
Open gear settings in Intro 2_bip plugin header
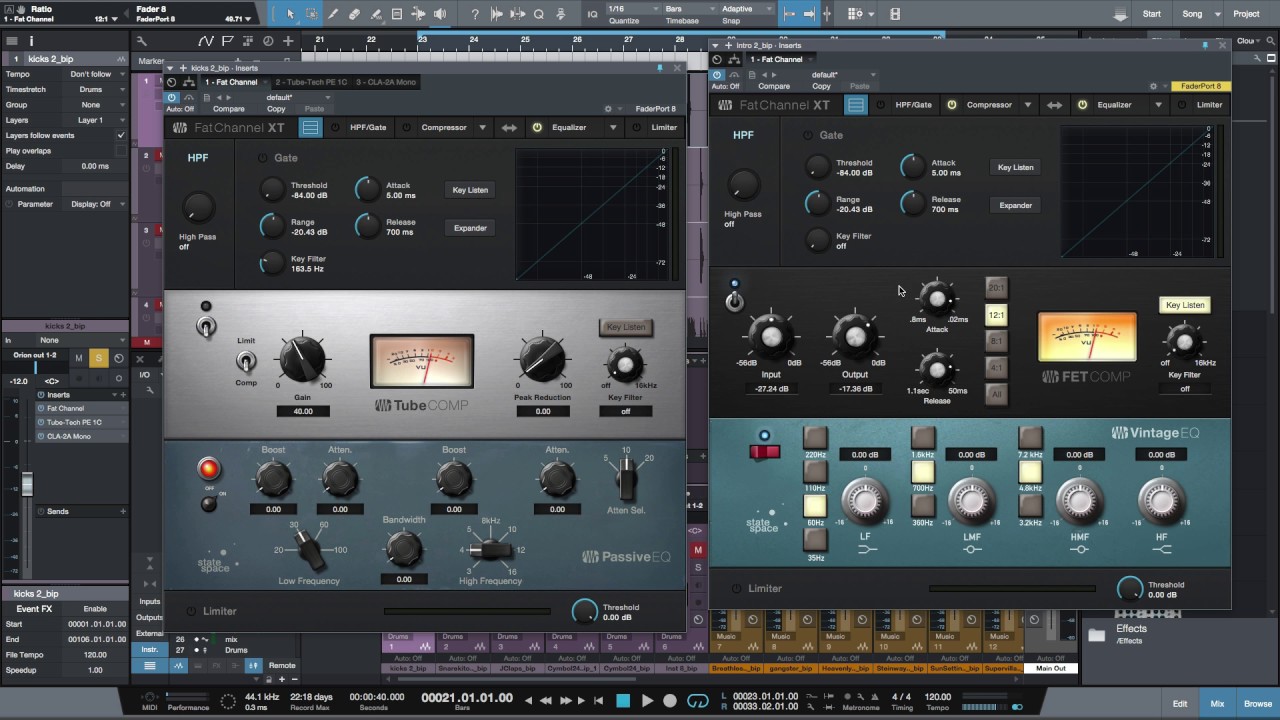click(1153, 86)
